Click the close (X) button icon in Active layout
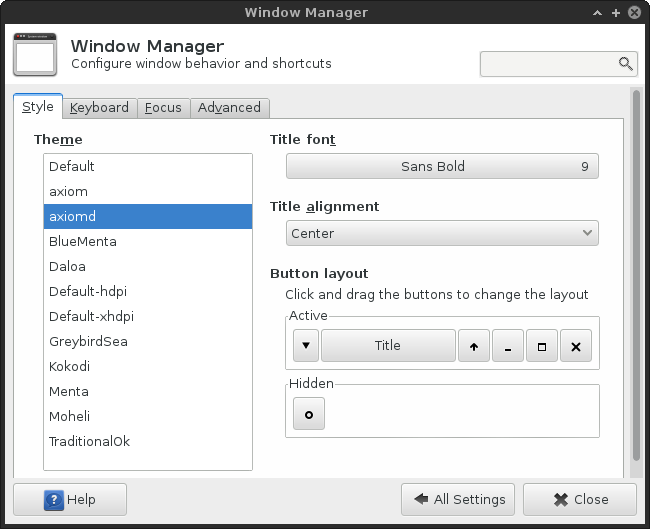650x529 pixels. pyautogui.click(x=576, y=346)
